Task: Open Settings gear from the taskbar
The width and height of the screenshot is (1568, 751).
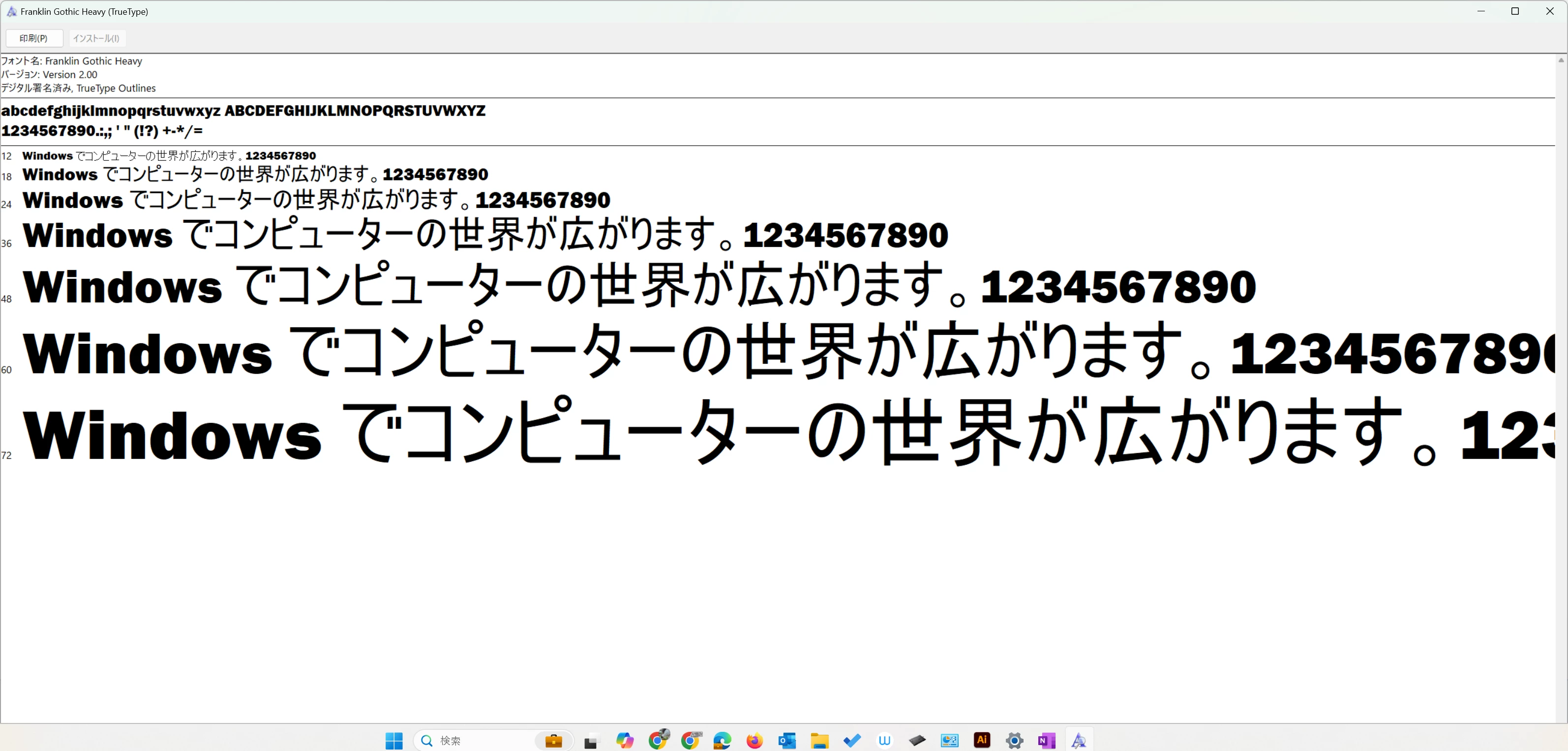Action: 1014,740
